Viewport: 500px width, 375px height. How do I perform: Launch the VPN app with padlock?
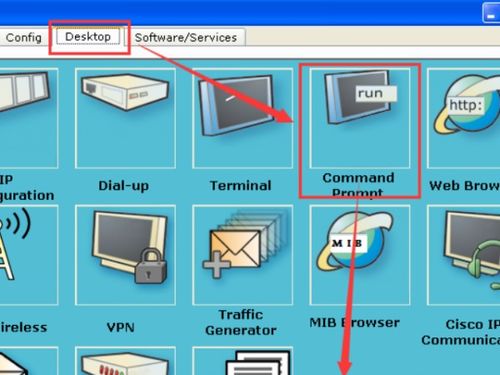pyautogui.click(x=125, y=255)
